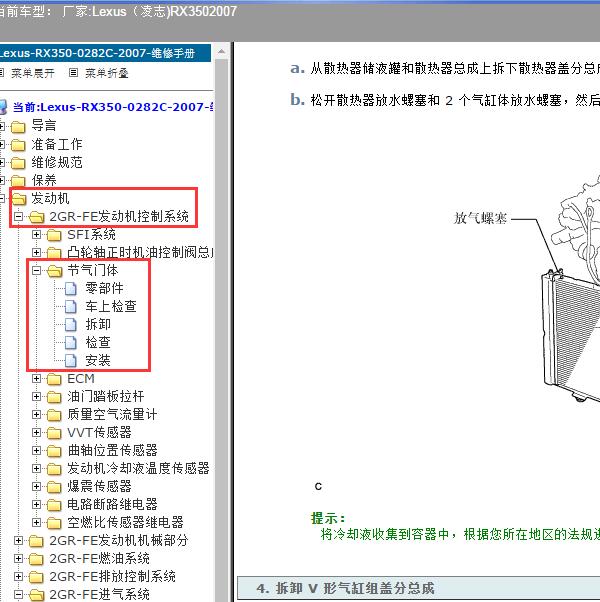Open the 零部件 document under 节气门体
The image size is (600, 602).
tap(104, 288)
